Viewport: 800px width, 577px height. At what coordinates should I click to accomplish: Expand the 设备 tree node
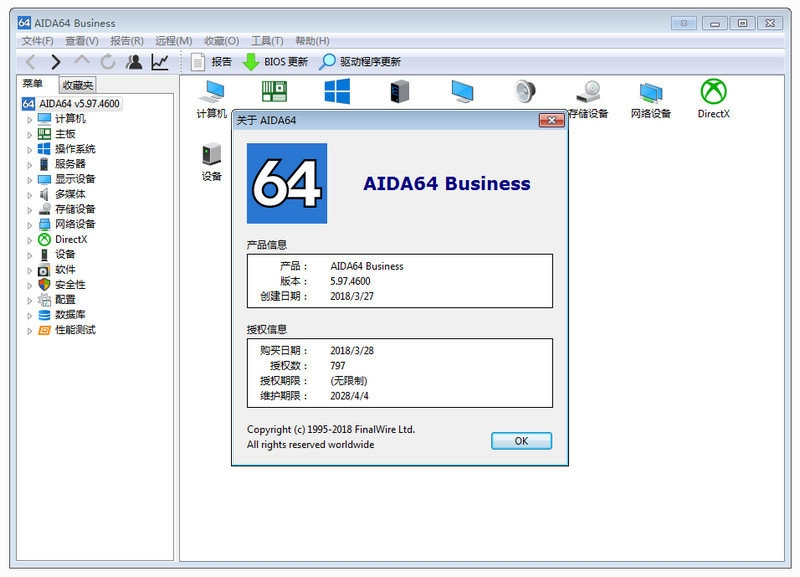click(29, 255)
